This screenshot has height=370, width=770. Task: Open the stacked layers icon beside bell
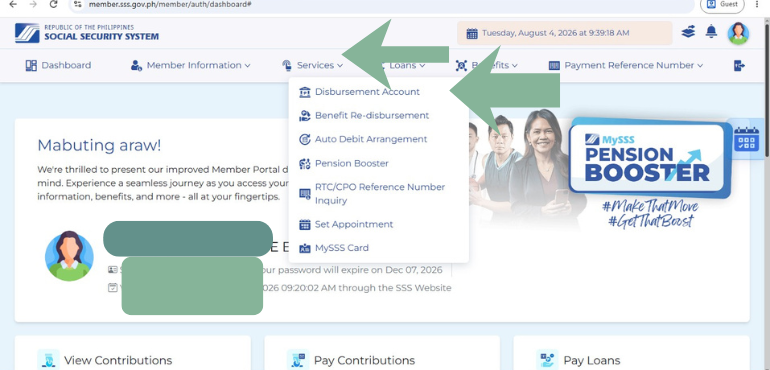(688, 32)
